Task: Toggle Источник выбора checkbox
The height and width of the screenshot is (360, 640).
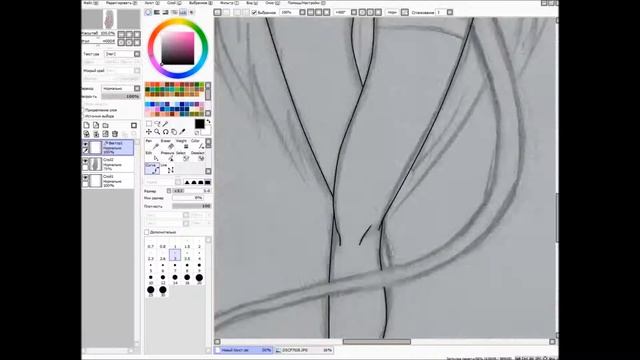Action: [x=83, y=116]
